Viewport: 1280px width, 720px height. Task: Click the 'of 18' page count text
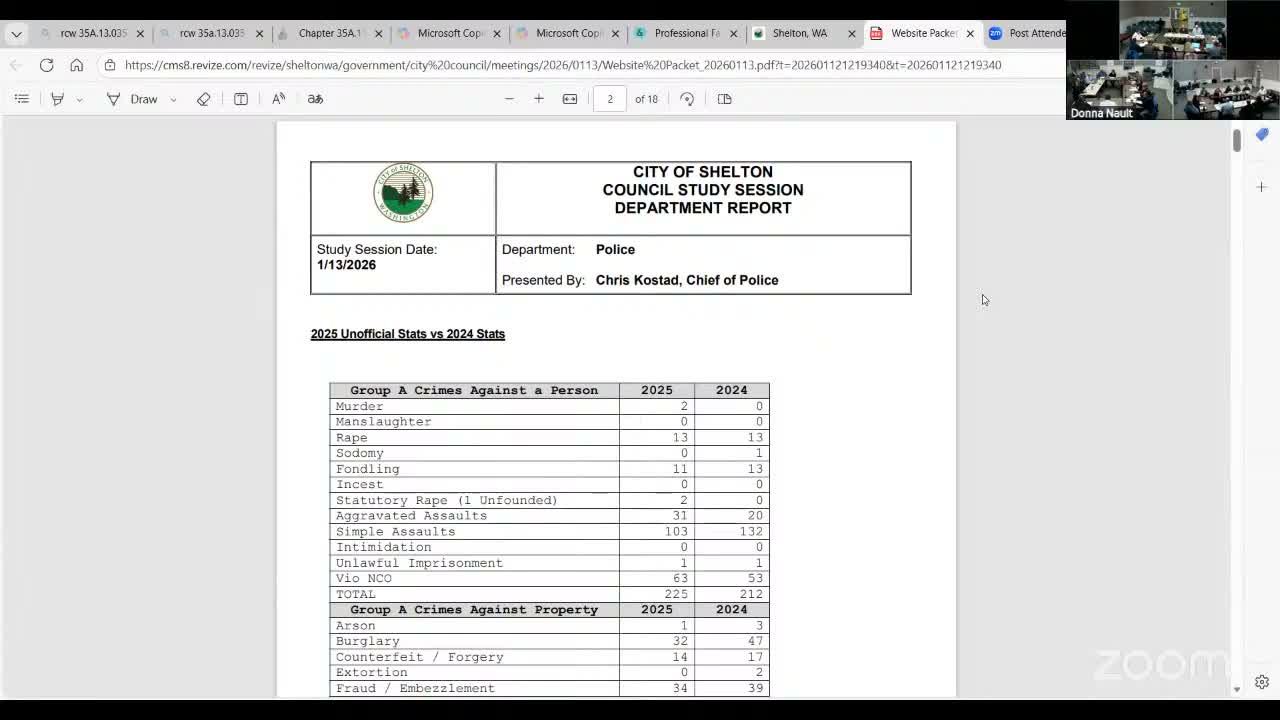[646, 99]
